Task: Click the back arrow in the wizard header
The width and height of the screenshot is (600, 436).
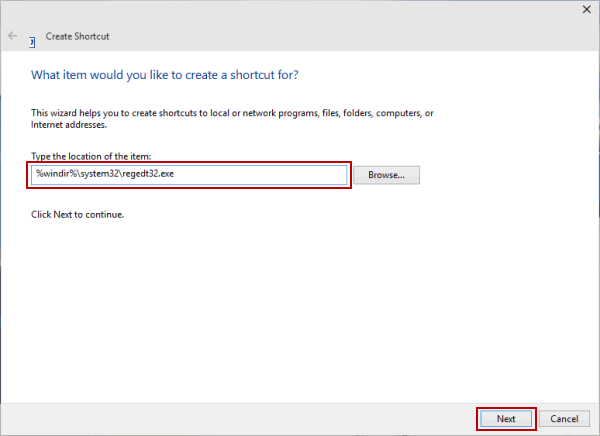Action: click(12, 36)
